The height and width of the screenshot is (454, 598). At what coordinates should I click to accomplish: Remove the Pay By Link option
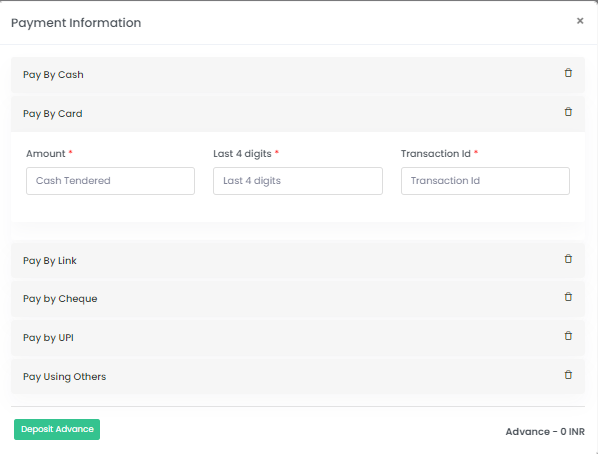pyautogui.click(x=568, y=259)
